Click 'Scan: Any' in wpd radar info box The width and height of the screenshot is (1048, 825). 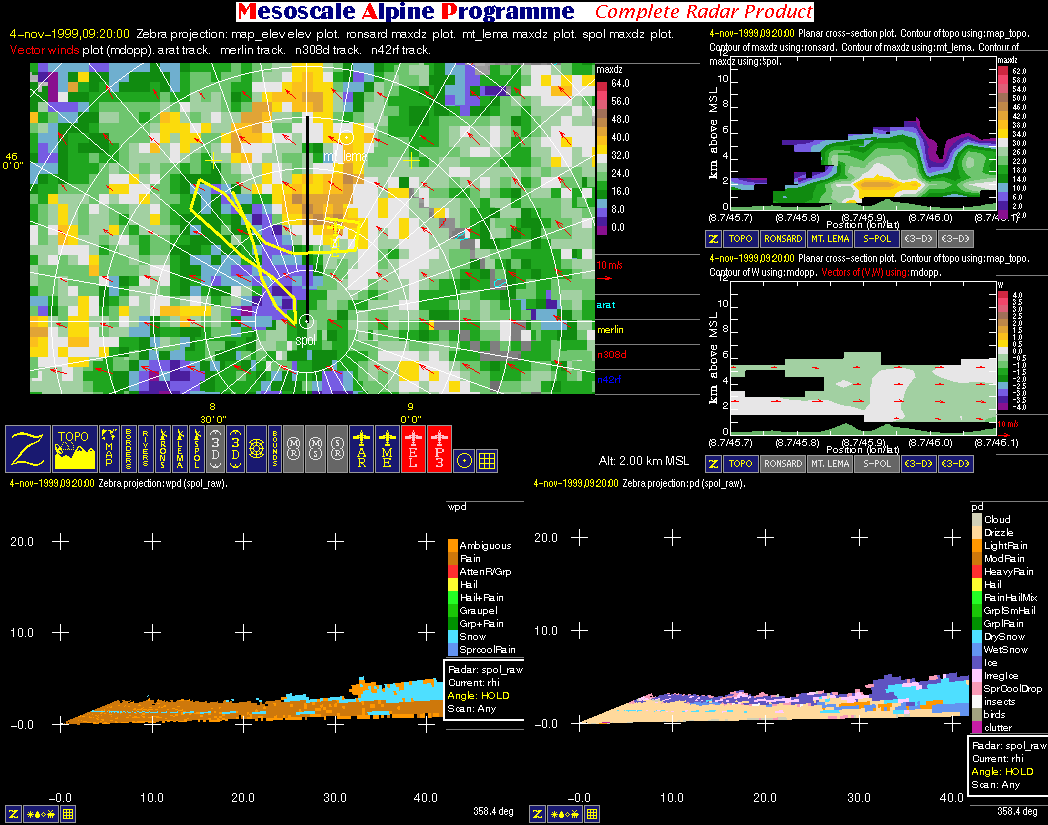pyautogui.click(x=472, y=709)
